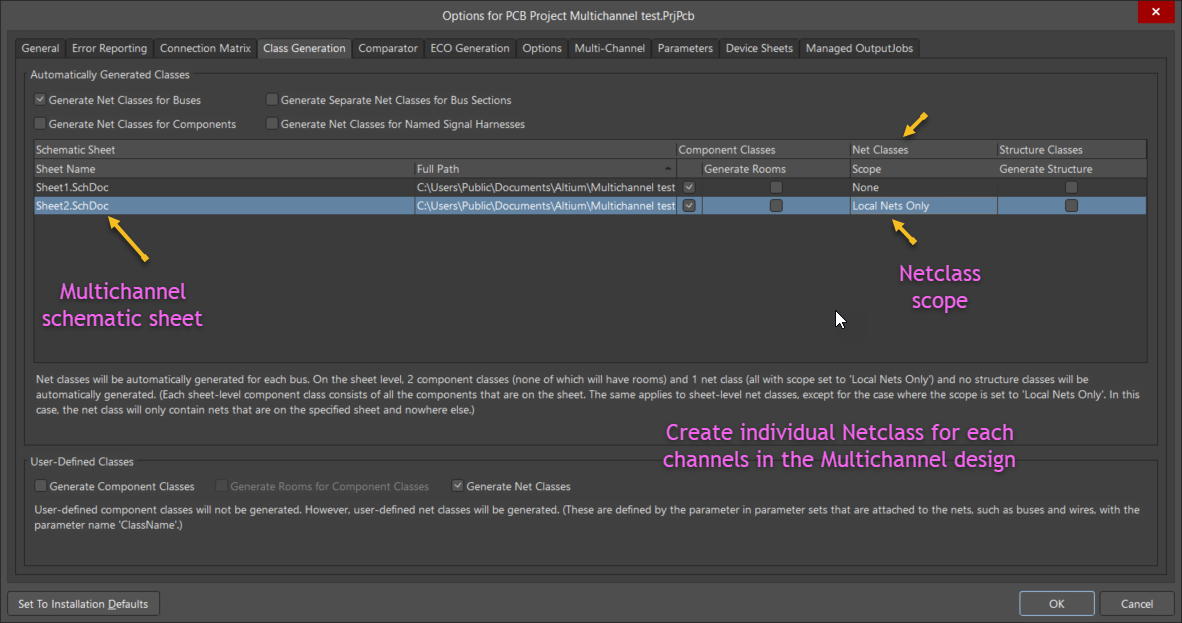Image resolution: width=1182 pixels, height=623 pixels.
Task: Go to the Error Reporting tab
Action: pyautogui.click(x=109, y=48)
